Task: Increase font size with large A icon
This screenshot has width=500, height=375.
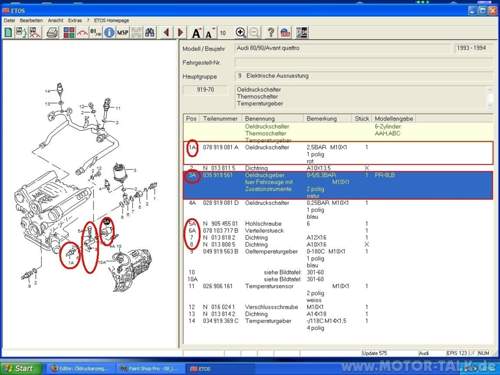Action: (197, 33)
